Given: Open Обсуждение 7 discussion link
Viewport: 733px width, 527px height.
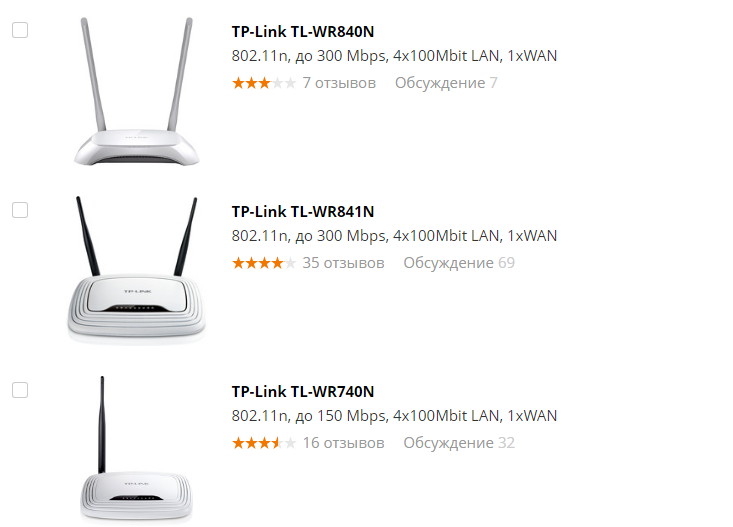Looking at the screenshot, I should click(446, 83).
